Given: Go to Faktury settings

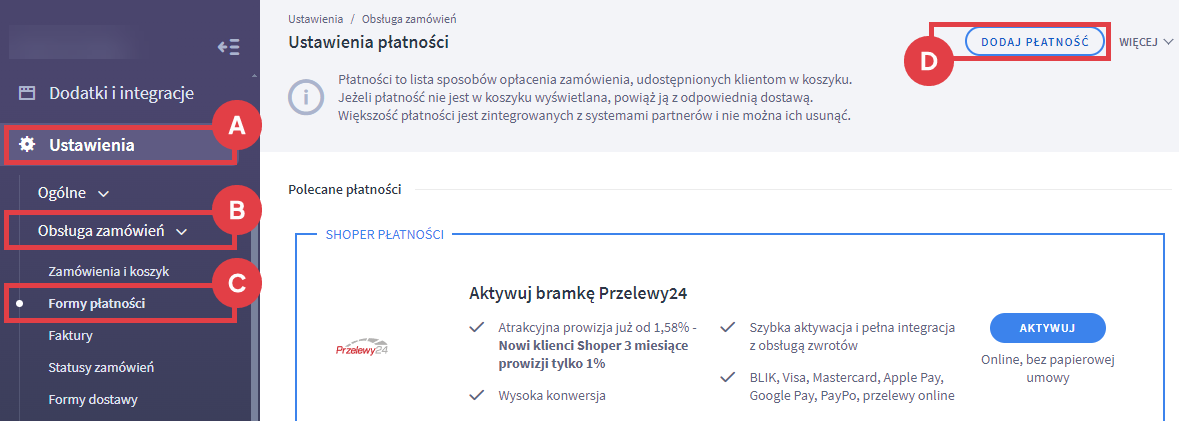Looking at the screenshot, I should pos(70,336).
